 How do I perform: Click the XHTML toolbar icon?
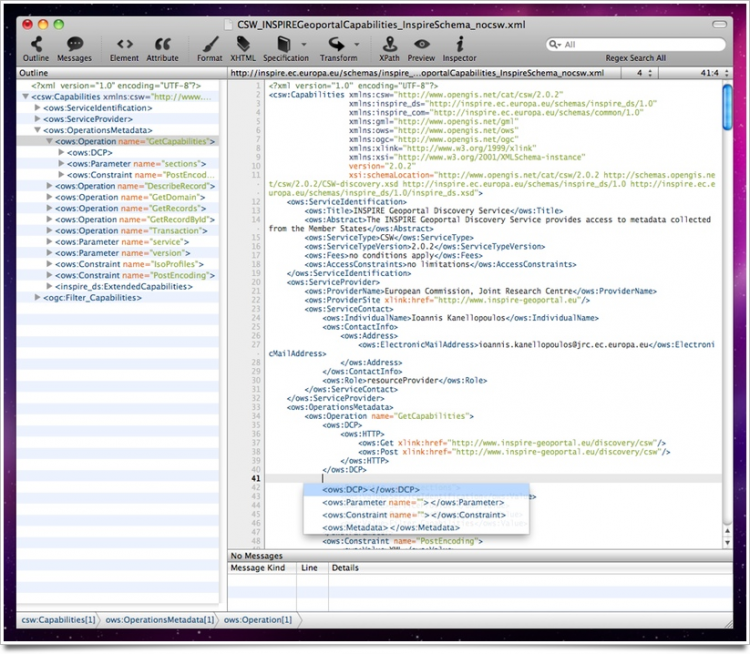click(x=243, y=44)
